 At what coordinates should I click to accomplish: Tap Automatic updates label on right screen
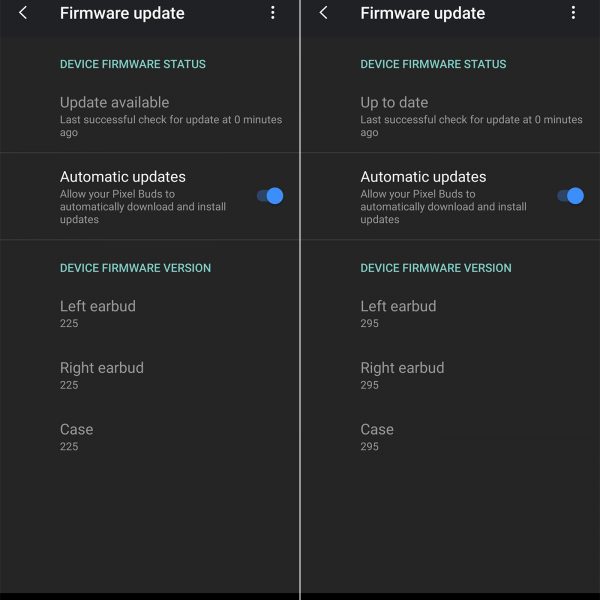423,177
